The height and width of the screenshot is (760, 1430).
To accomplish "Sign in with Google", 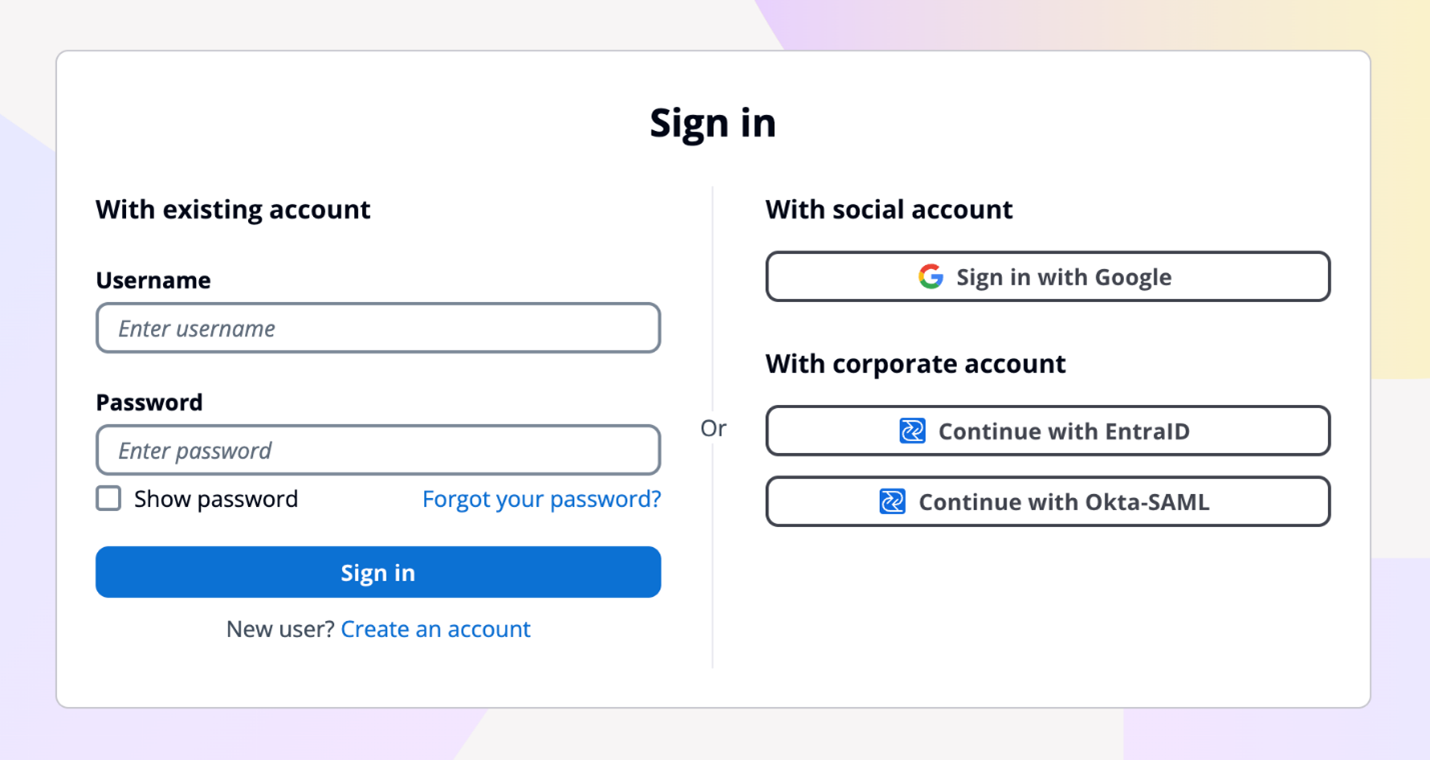I will pyautogui.click(x=1048, y=276).
